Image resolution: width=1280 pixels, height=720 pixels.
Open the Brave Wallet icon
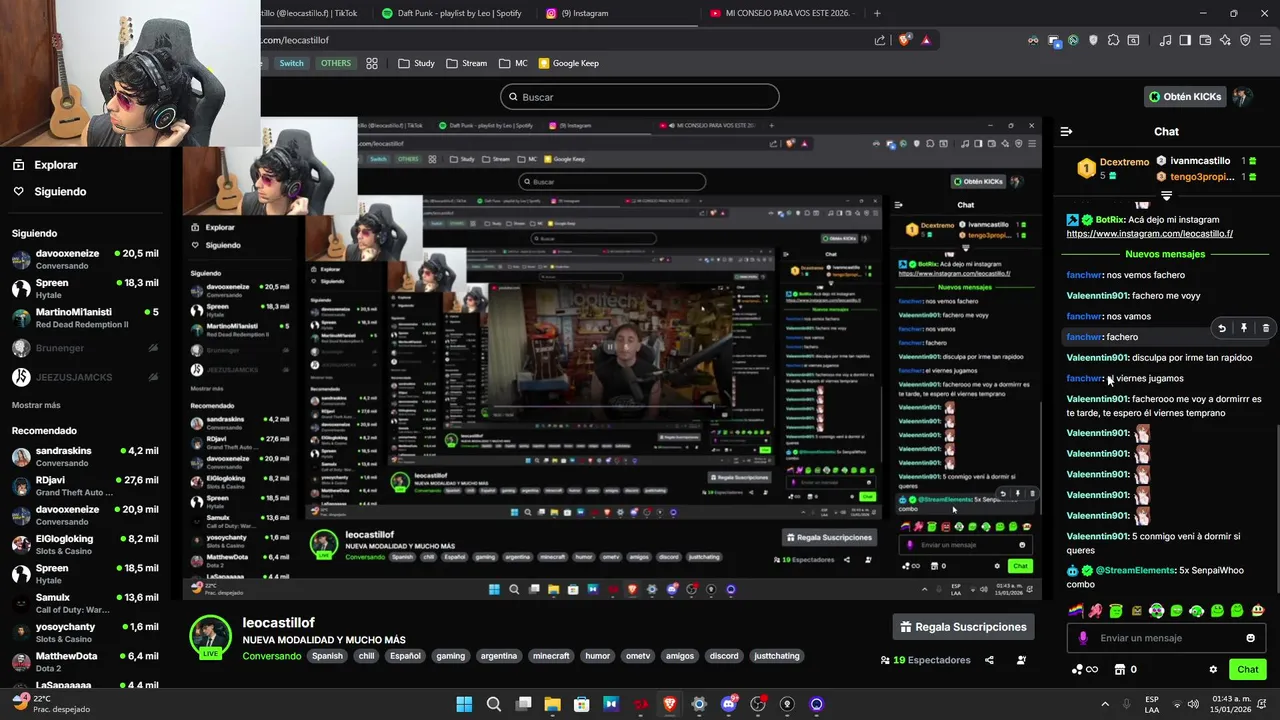pos(1205,40)
